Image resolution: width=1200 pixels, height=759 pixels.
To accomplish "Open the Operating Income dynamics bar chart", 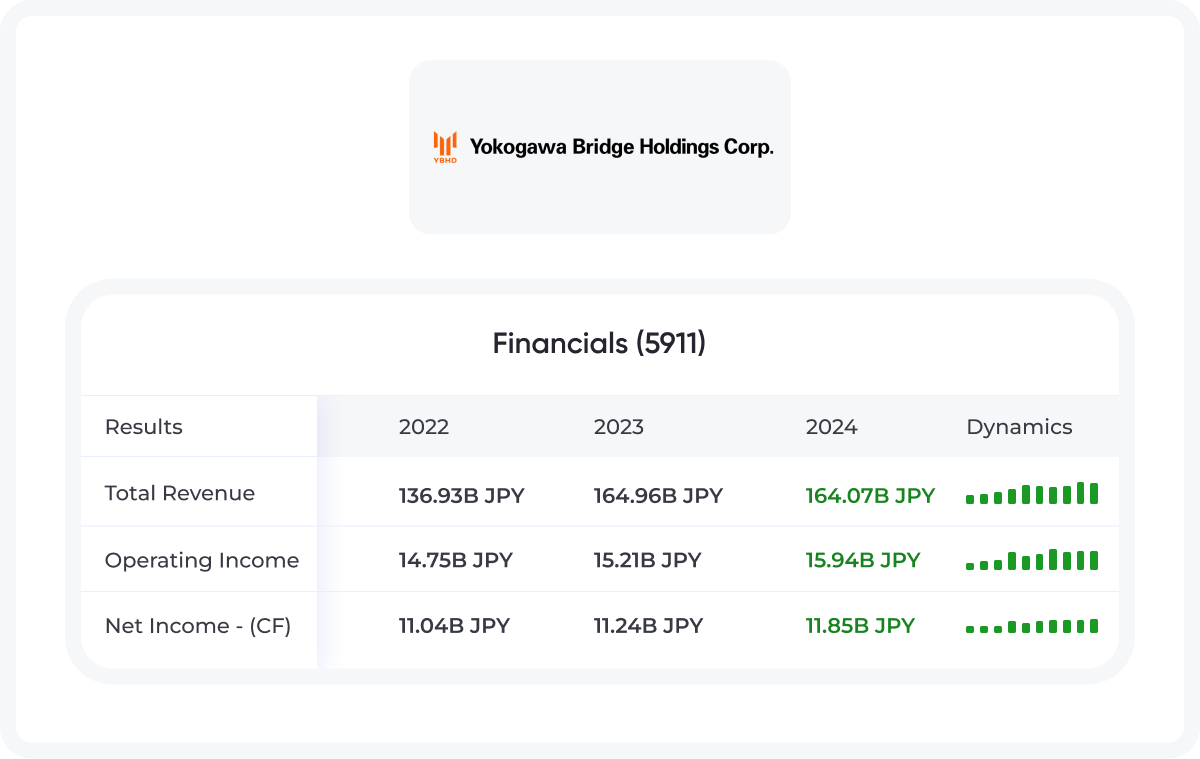I will coord(1032,560).
